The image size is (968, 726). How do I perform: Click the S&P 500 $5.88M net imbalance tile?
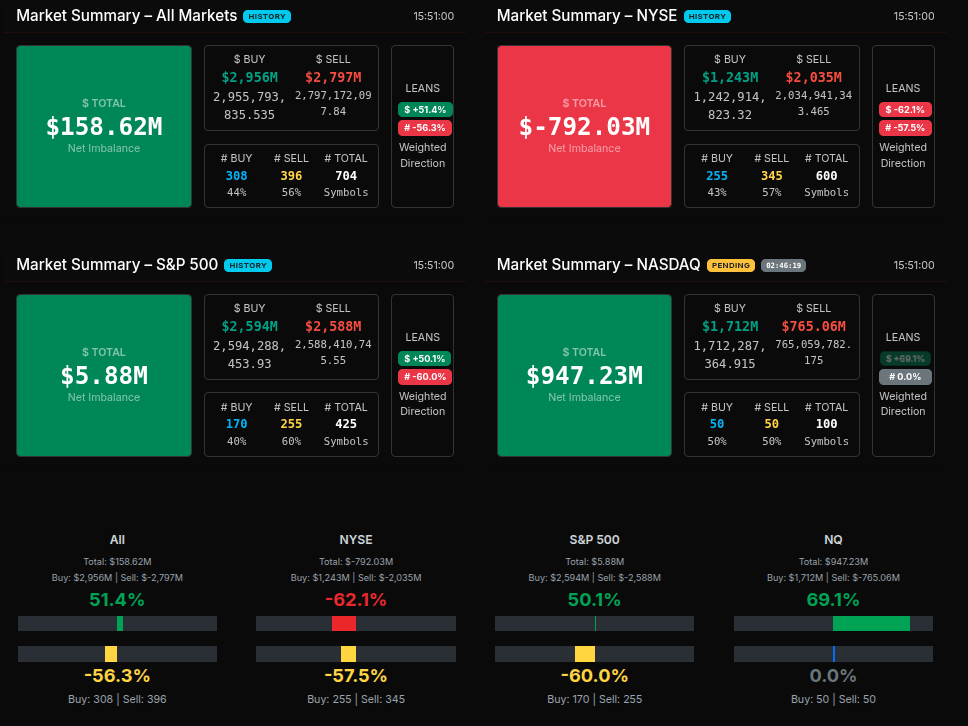click(104, 375)
